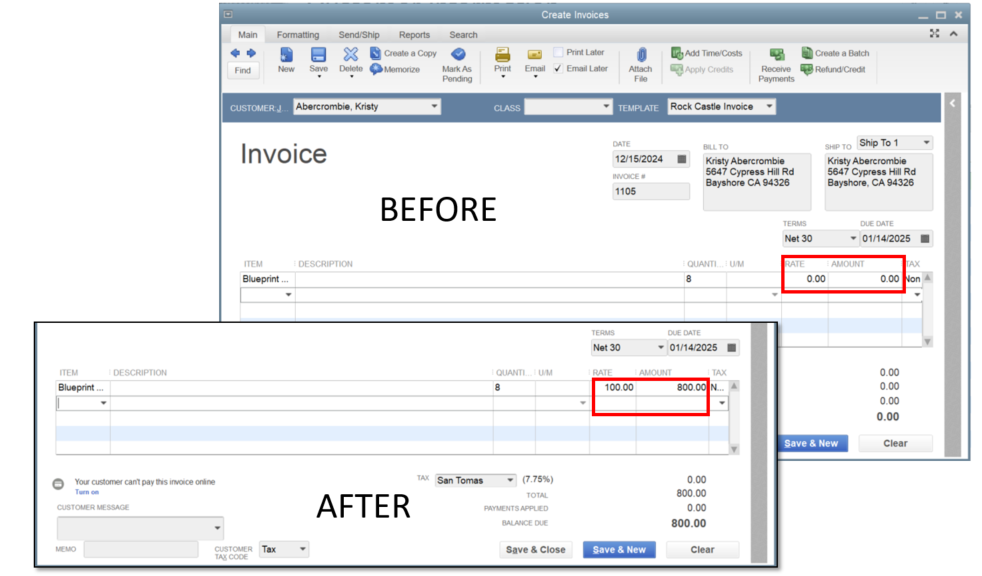Click the Save toolbar icon

click(318, 55)
